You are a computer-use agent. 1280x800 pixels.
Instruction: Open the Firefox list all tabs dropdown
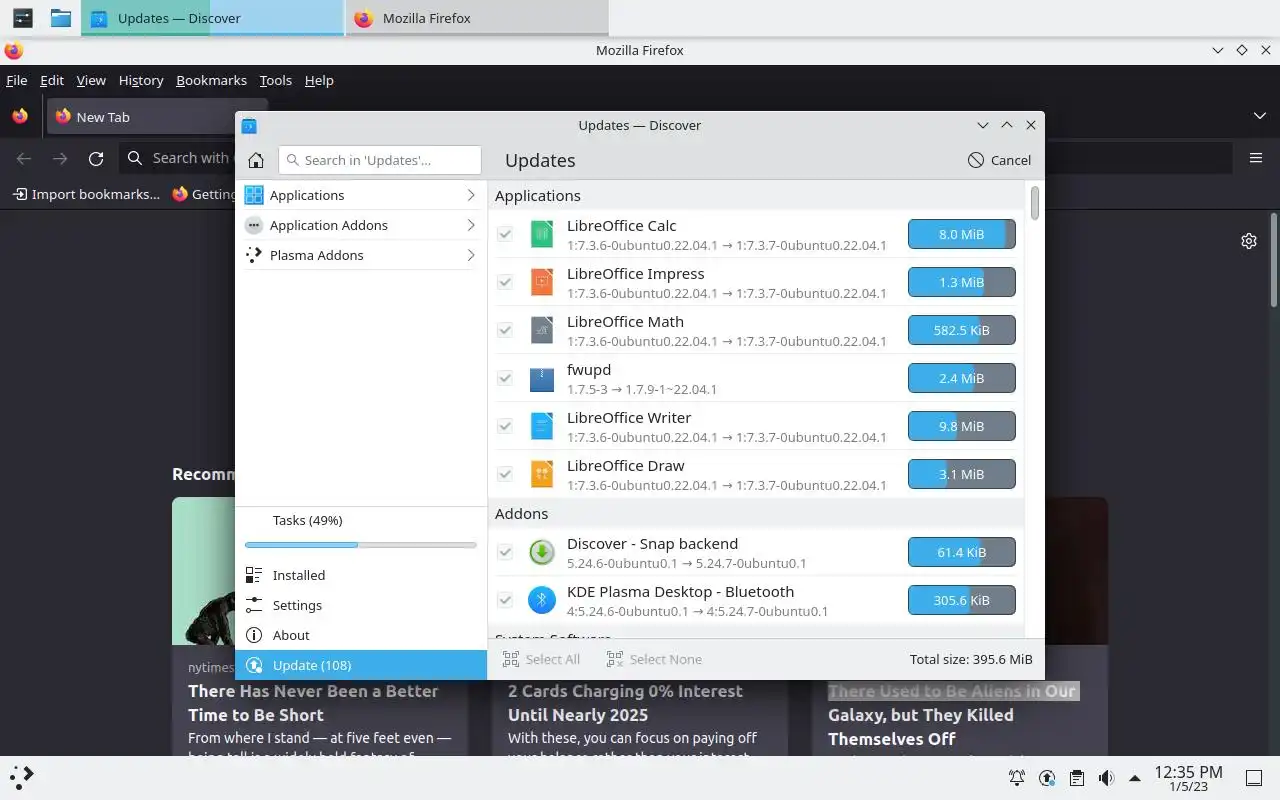(x=1259, y=116)
